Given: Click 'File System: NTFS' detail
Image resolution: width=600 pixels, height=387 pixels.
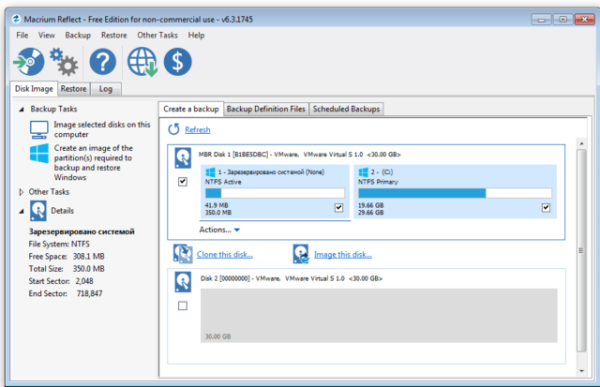Looking at the screenshot, I should (59, 244).
